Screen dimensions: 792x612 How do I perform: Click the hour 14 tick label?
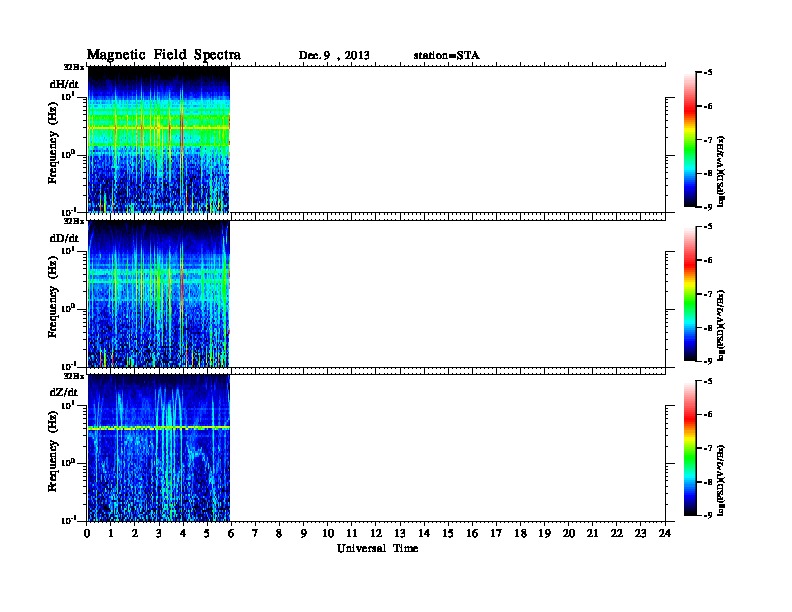(424, 534)
